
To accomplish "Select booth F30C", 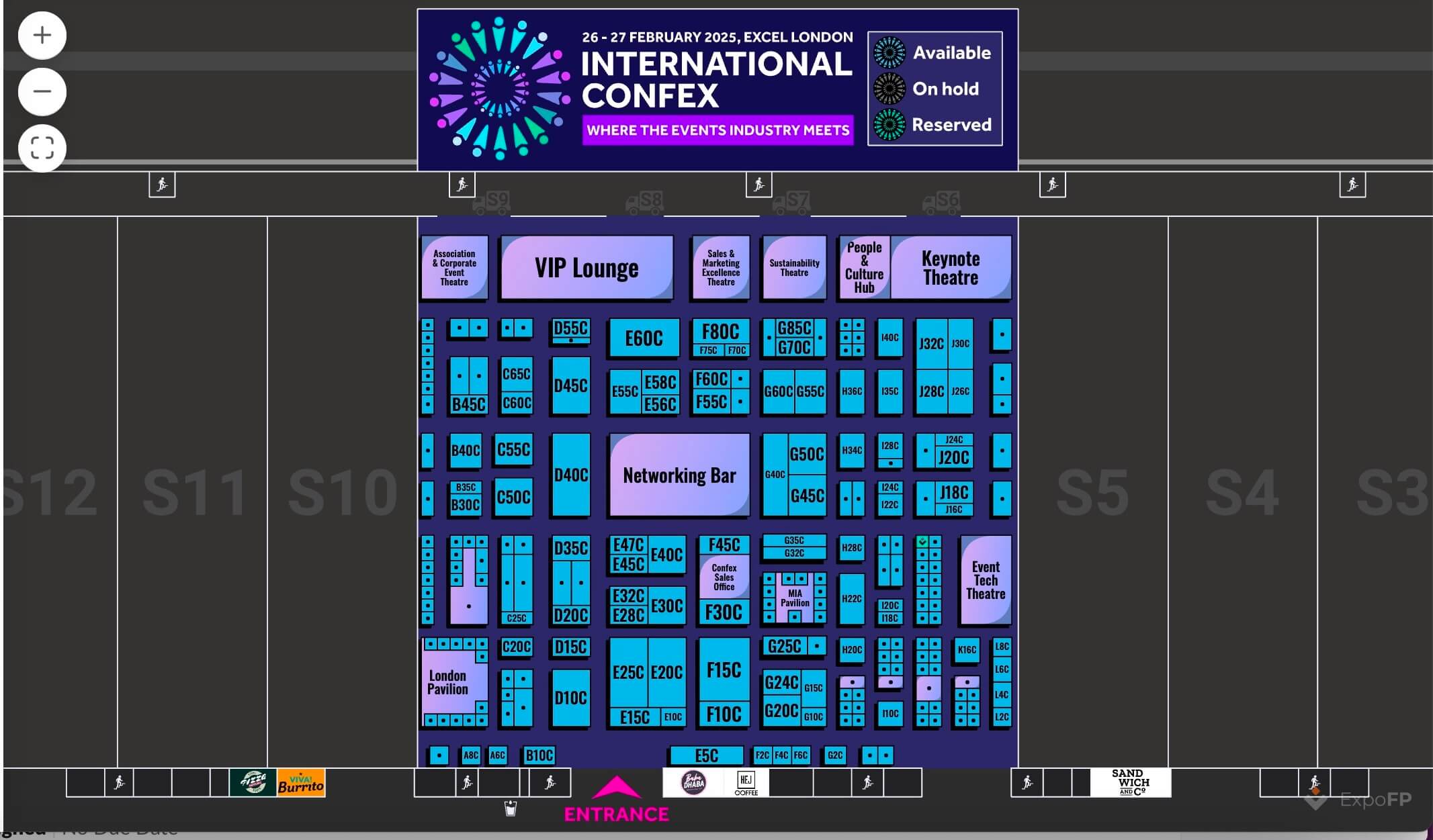I will 724,612.
